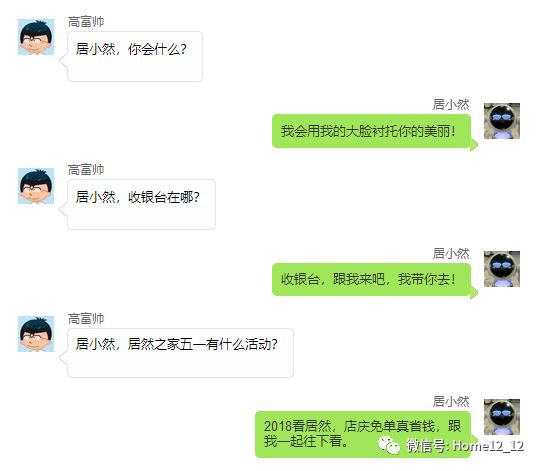Click 高富帅 avatar beside '五一有什么活动?' message
The width and height of the screenshot is (541, 471).
pyautogui.click(x=36, y=334)
